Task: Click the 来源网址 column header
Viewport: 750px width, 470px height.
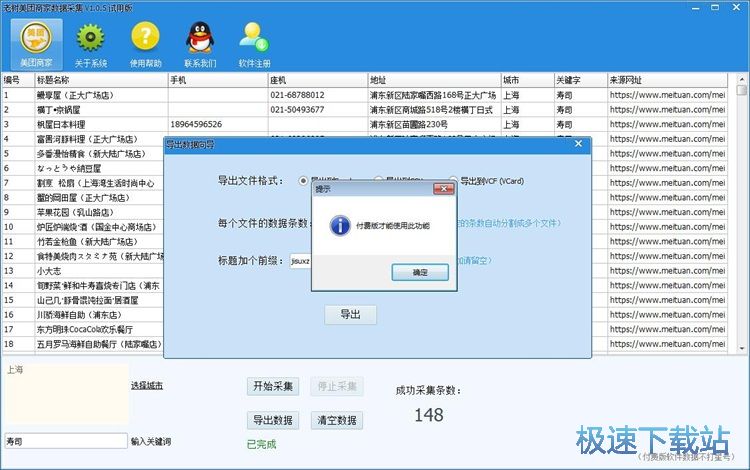Action: click(x=667, y=80)
